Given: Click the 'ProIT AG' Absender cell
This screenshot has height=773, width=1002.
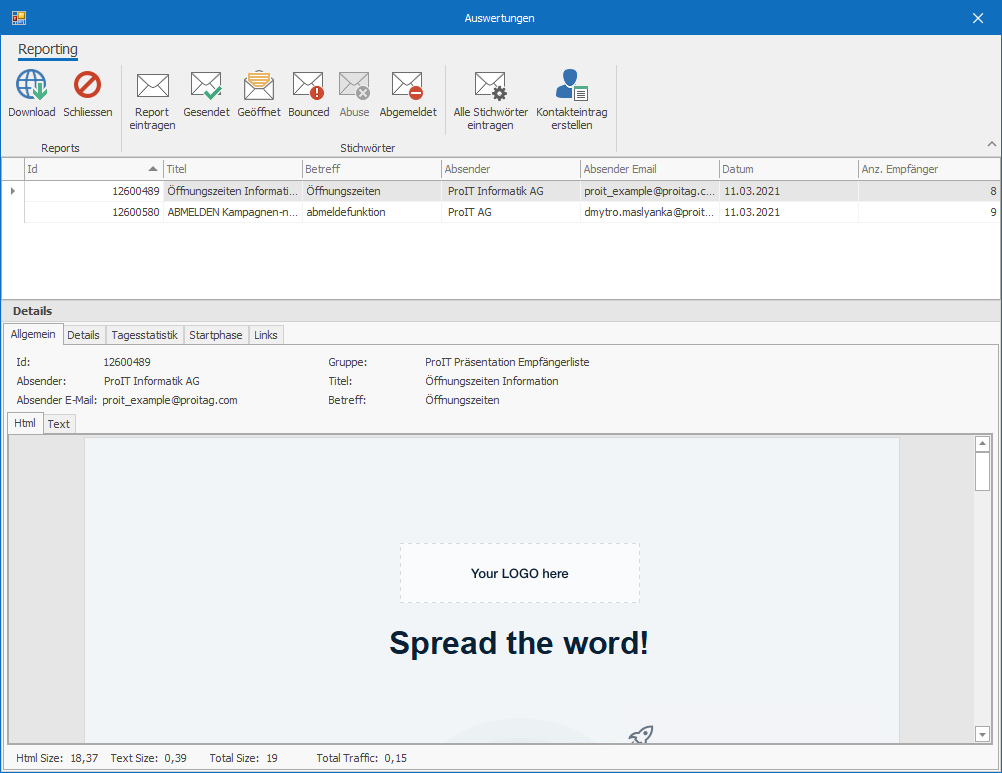Looking at the screenshot, I should pyautogui.click(x=511, y=212).
